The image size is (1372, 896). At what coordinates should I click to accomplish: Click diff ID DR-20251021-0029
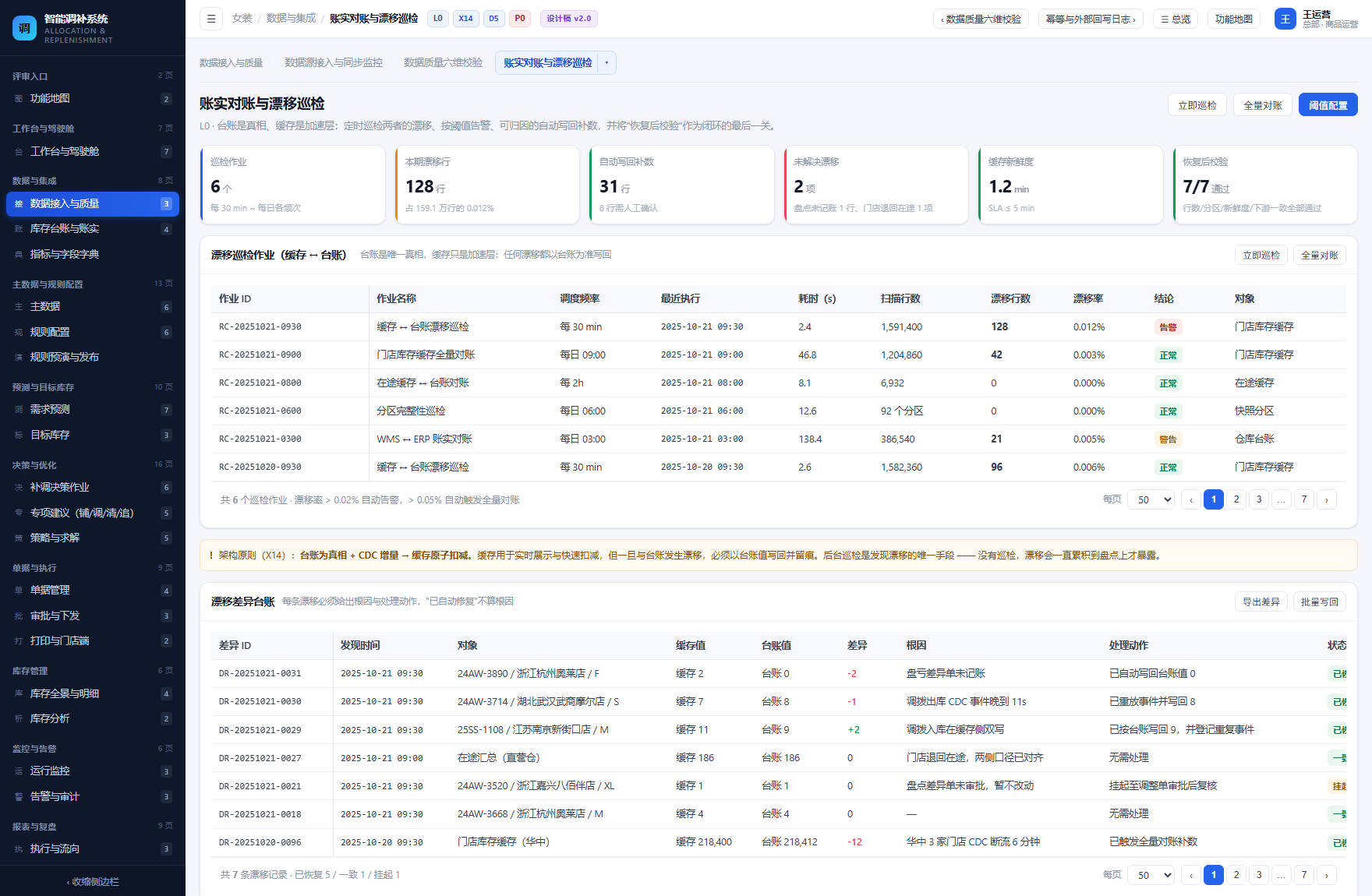[260, 730]
